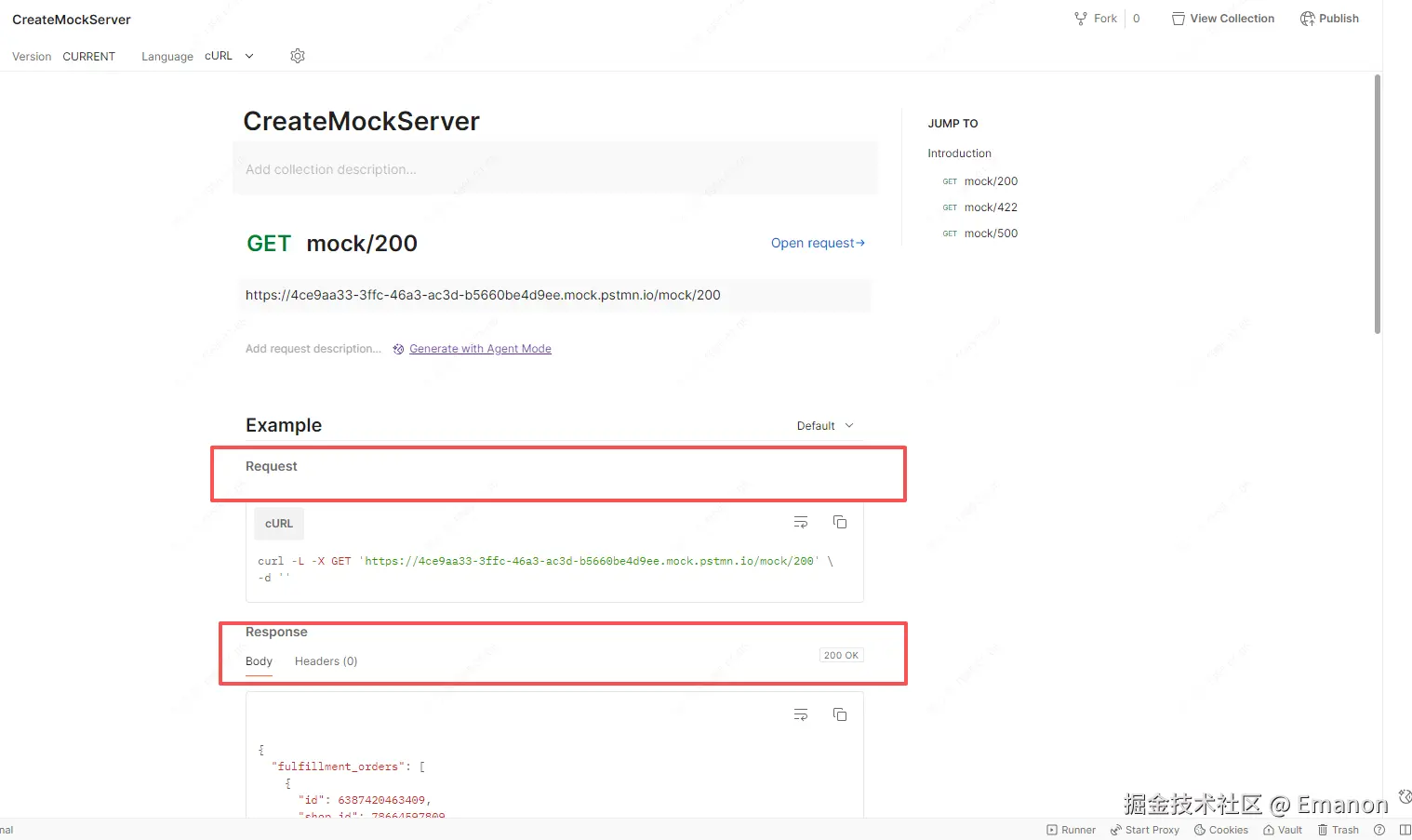Jump to Introduction section
Viewport: 1412px width, 840px height.
(x=959, y=153)
